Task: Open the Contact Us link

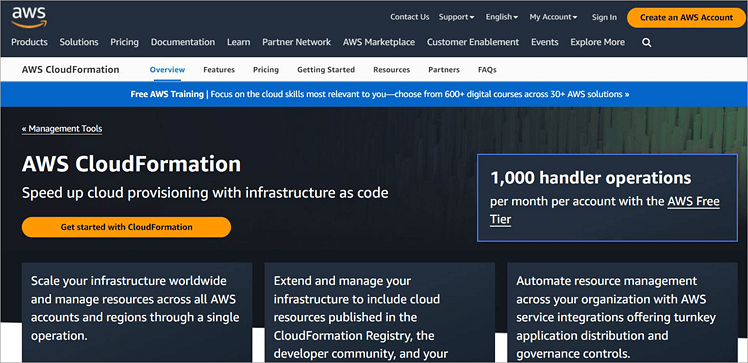Action: pos(410,17)
